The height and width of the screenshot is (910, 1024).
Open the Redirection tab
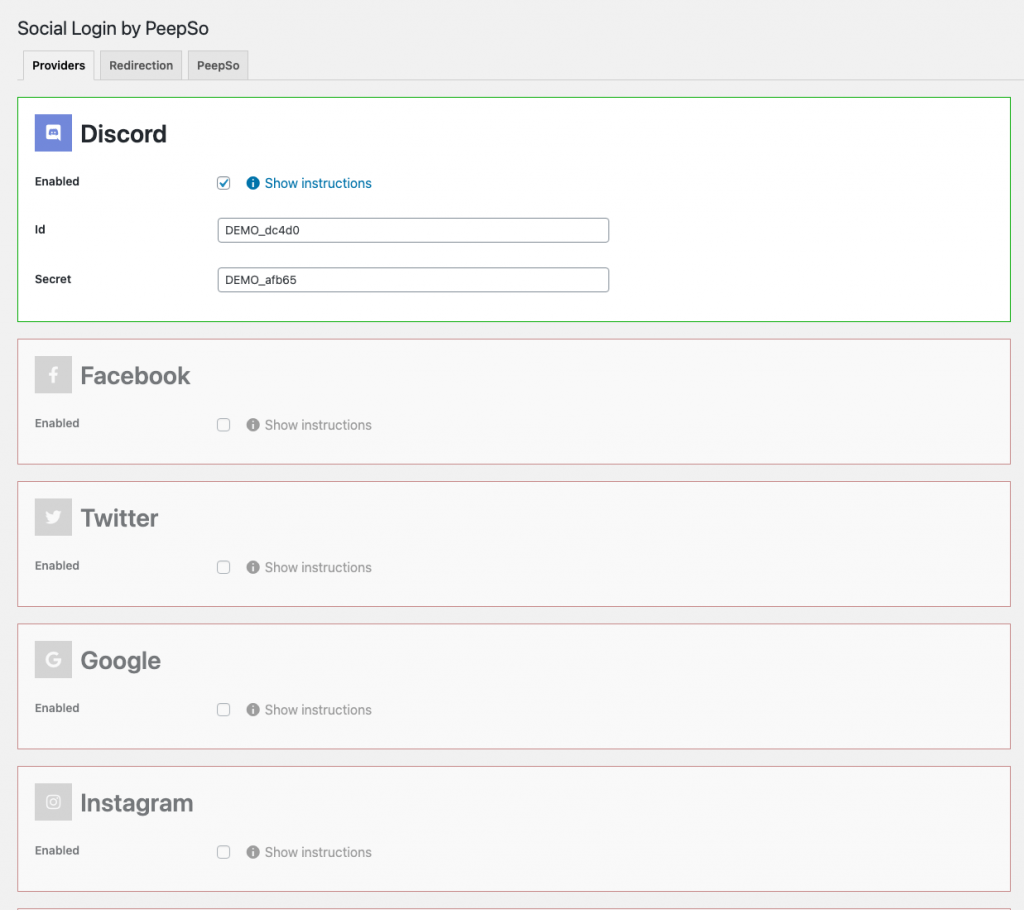141,65
